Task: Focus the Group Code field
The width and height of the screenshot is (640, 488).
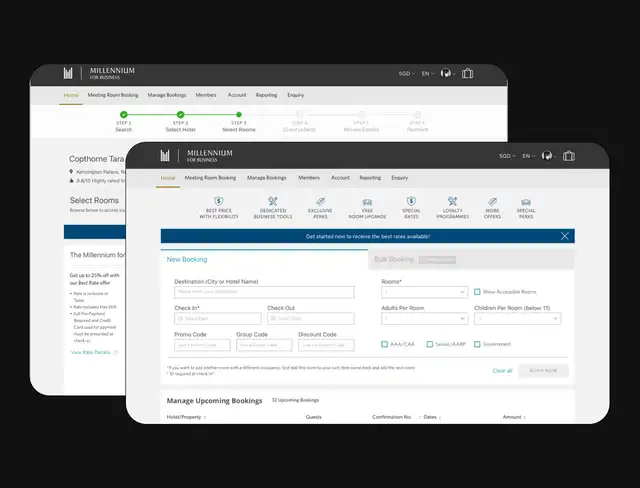Action: pos(264,345)
